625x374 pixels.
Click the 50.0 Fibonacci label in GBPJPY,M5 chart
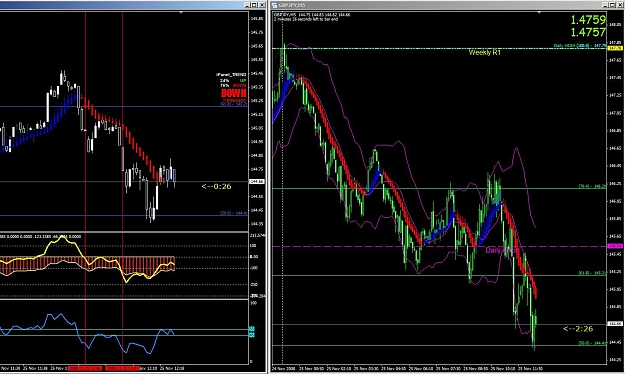pos(592,343)
